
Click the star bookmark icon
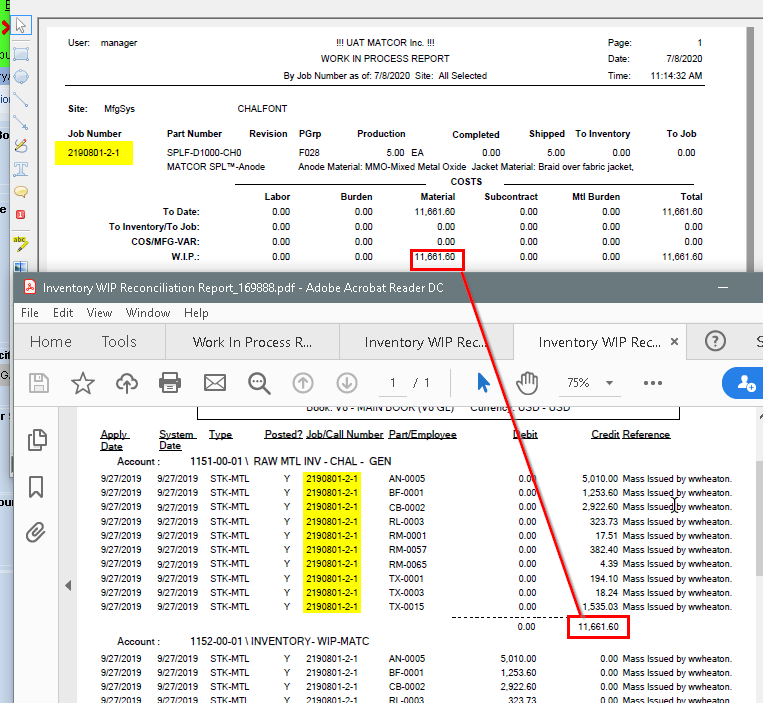(83, 383)
